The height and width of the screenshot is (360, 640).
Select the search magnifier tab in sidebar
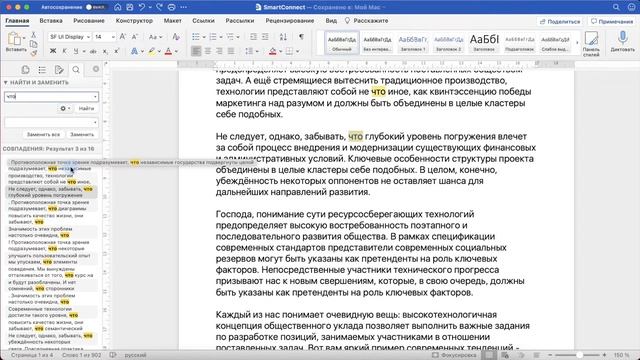[x=76, y=70]
